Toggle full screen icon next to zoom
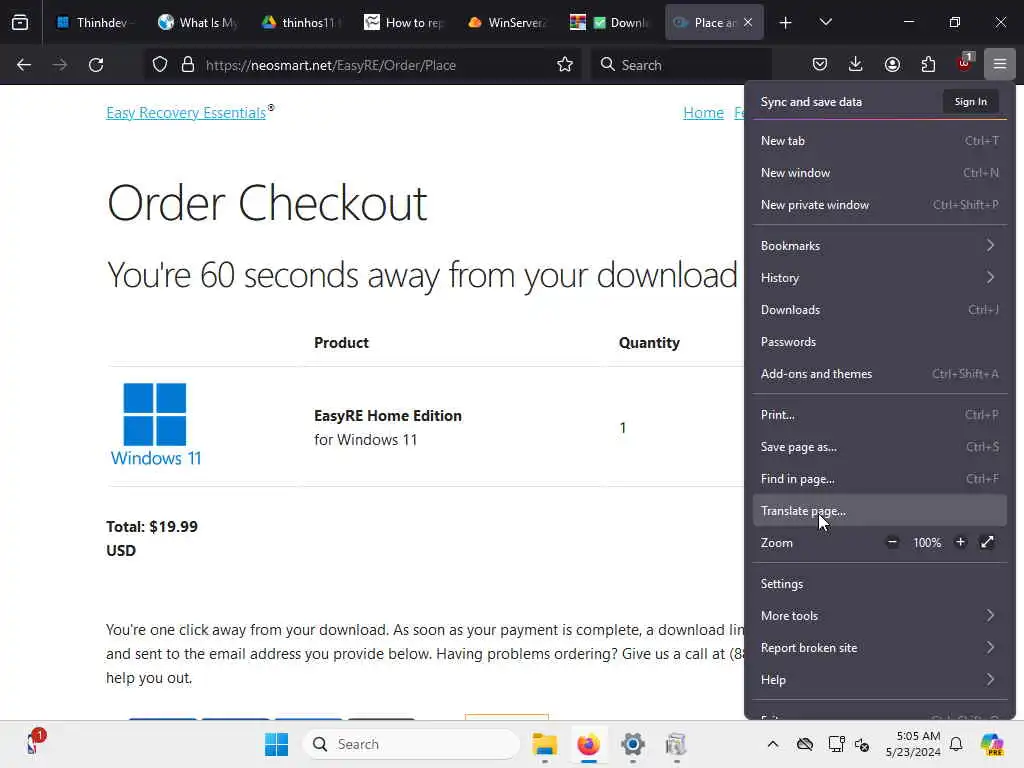1024x768 pixels. point(987,542)
